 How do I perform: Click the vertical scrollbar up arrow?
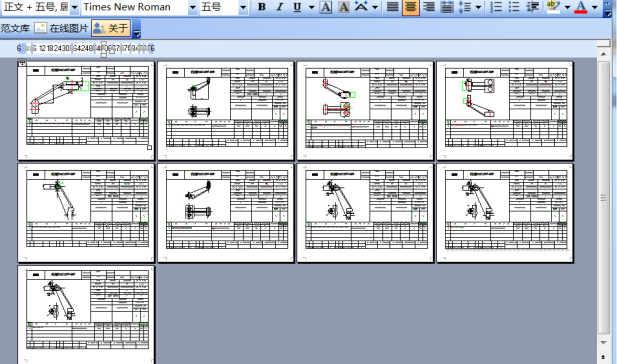click(x=603, y=54)
